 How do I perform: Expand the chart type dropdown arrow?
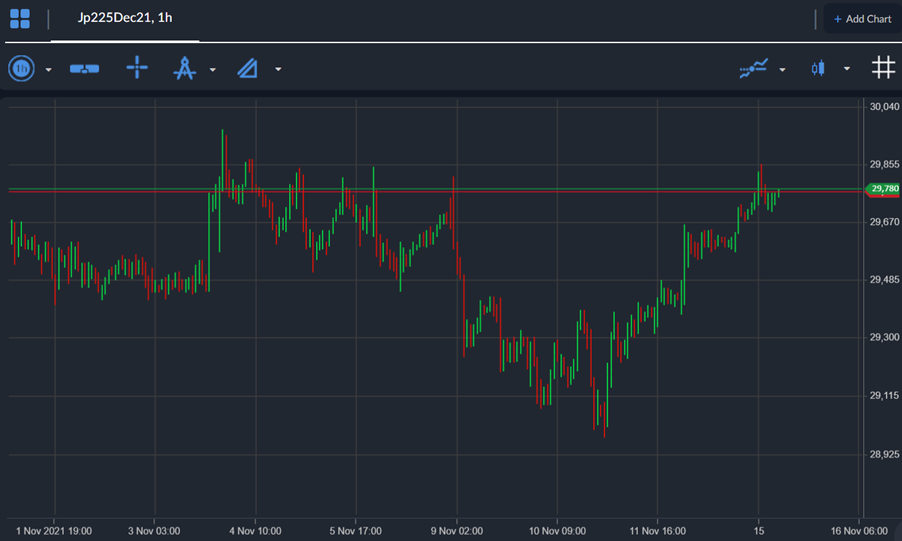pos(847,68)
